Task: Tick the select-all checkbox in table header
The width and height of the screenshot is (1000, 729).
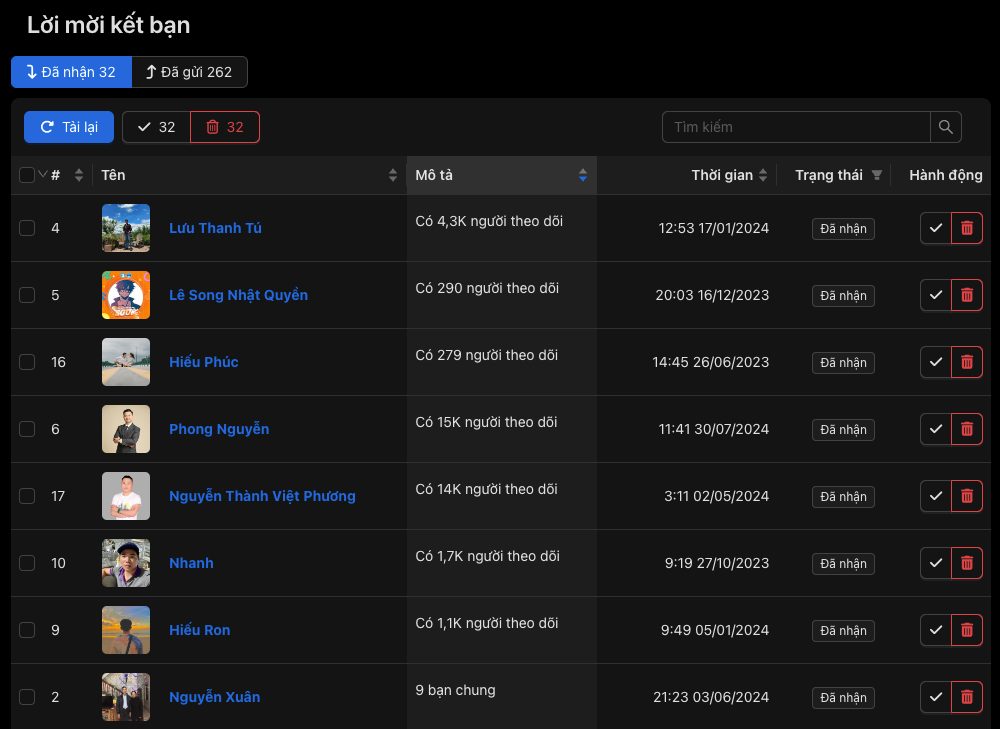Action: point(27,175)
